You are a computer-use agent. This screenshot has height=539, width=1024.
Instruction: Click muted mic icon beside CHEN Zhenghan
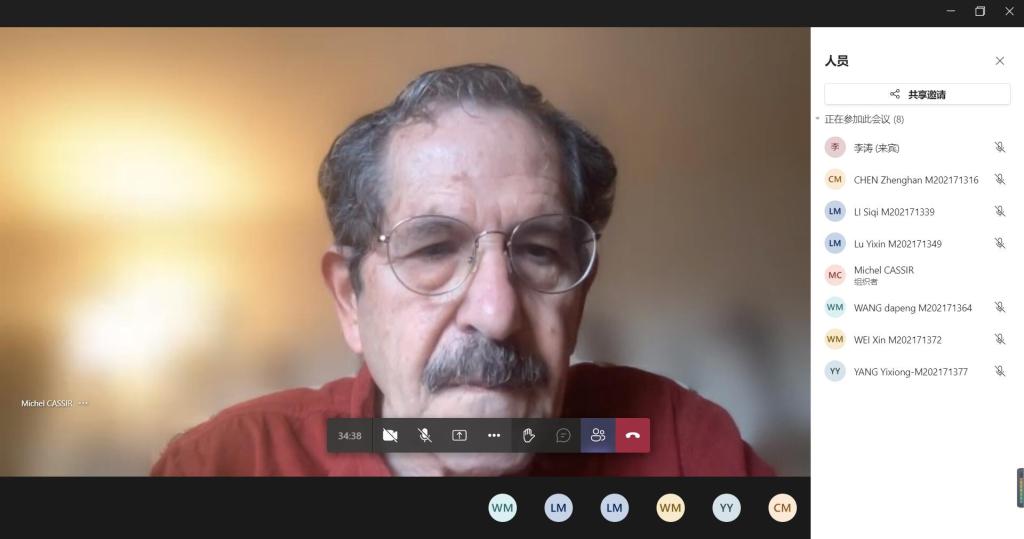click(999, 179)
